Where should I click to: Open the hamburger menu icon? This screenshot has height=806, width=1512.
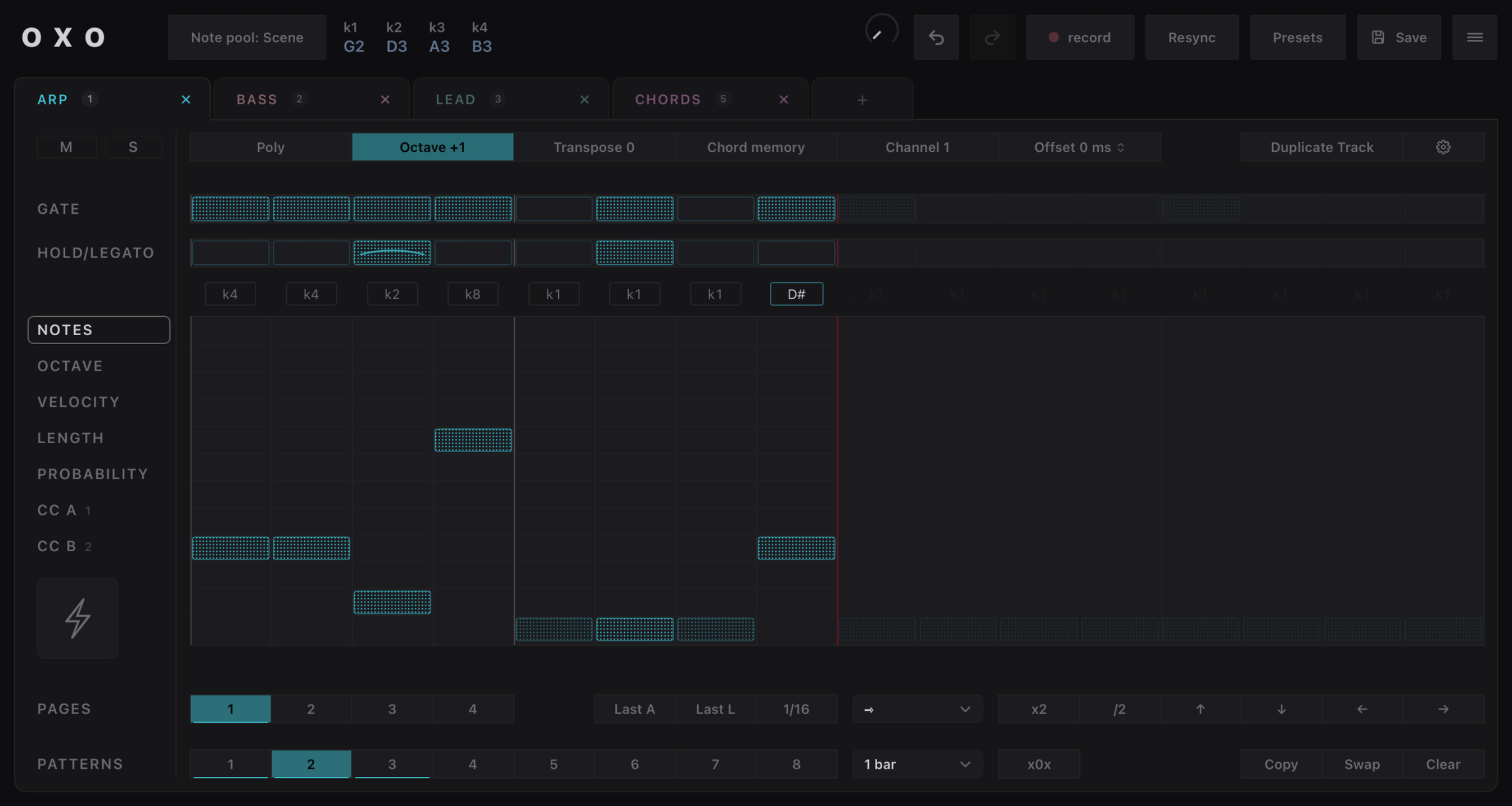click(x=1474, y=38)
